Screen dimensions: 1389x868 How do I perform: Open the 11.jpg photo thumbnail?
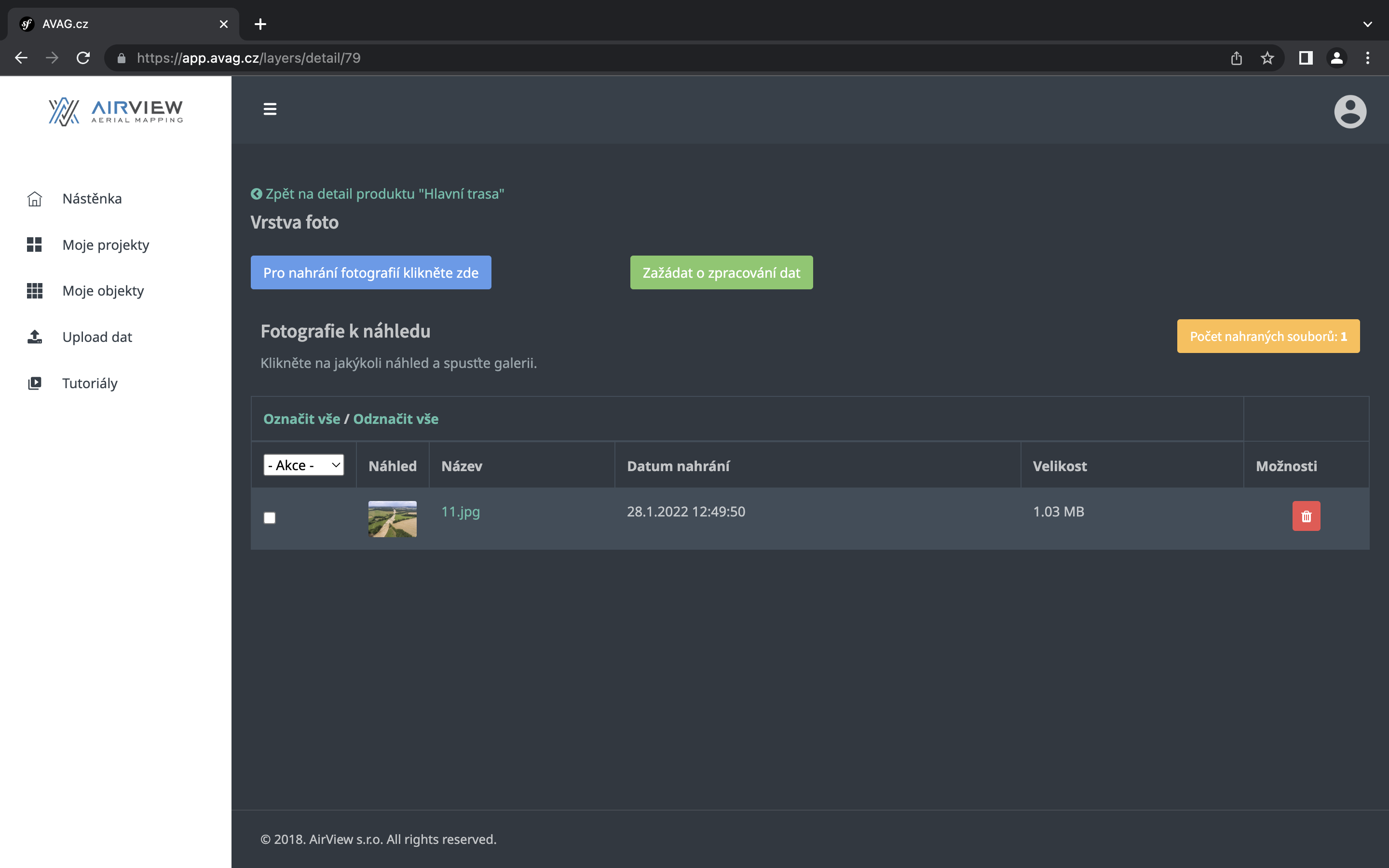point(392,519)
